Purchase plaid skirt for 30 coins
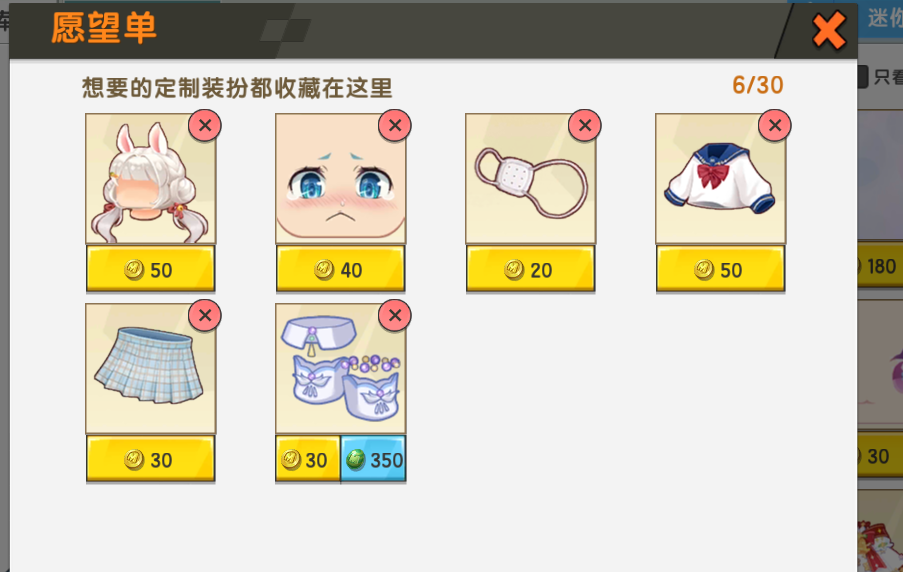 (x=150, y=459)
